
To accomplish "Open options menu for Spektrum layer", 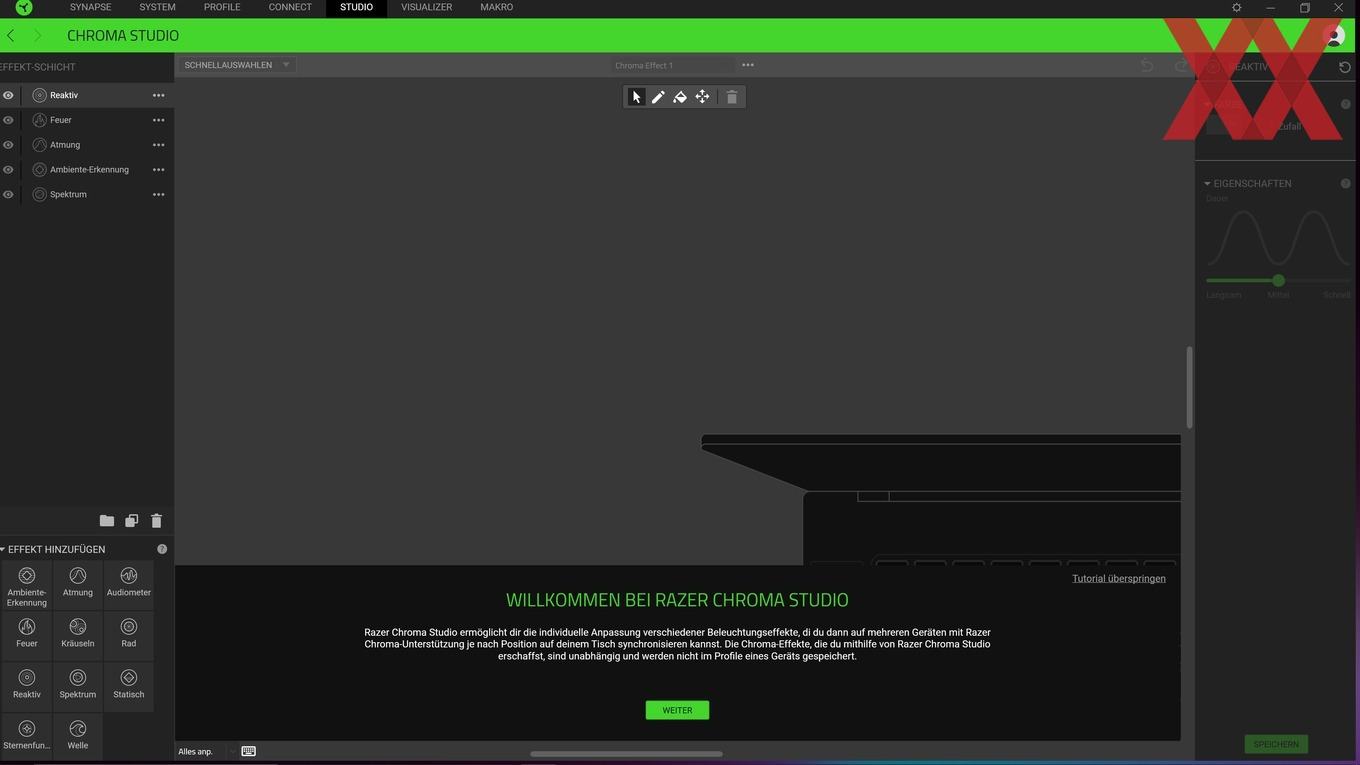I will 158,194.
